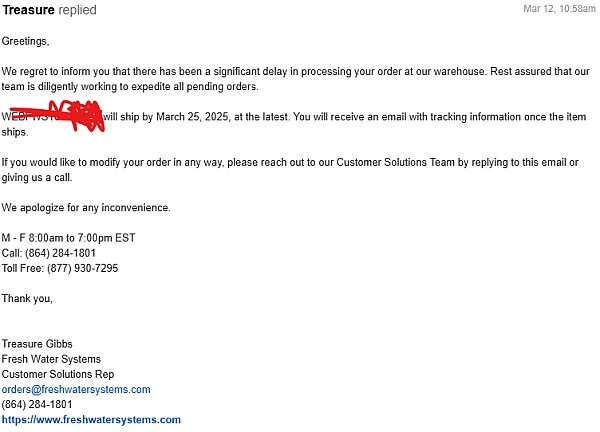Select the "Greetings," salutation line
This screenshot has height=432, width=600.
(x=25, y=42)
